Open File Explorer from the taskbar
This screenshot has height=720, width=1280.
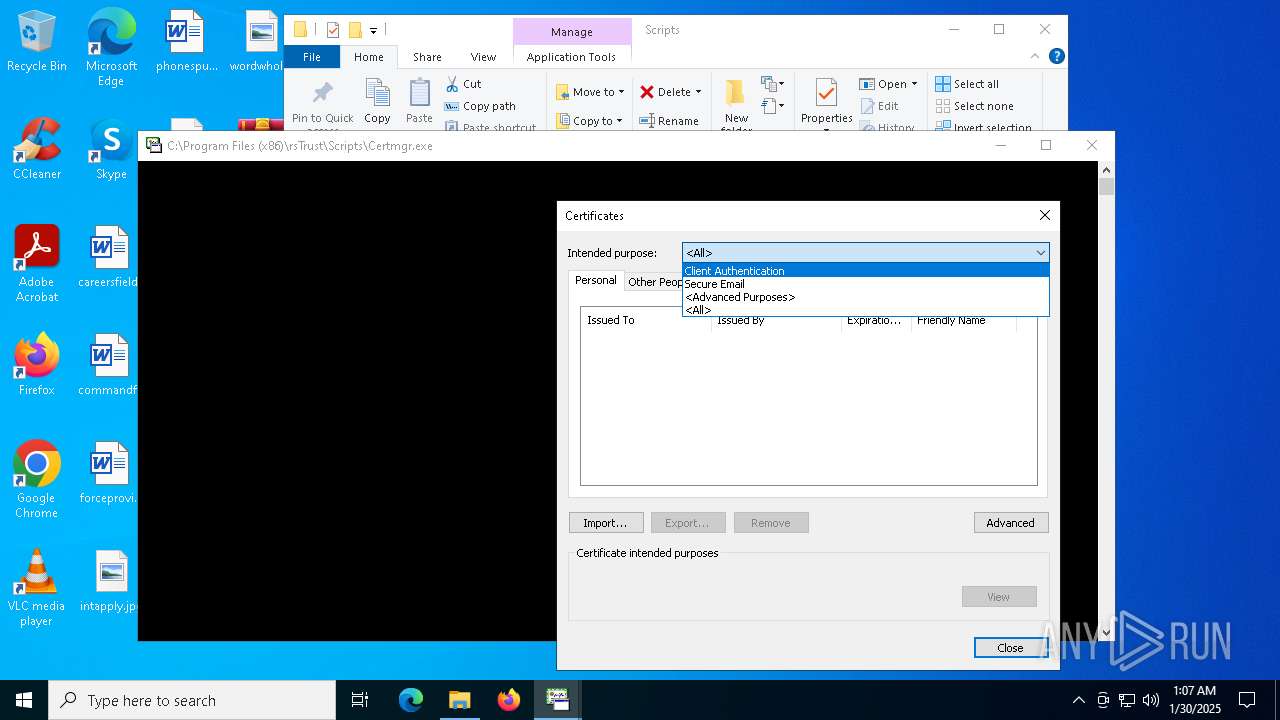(x=460, y=700)
